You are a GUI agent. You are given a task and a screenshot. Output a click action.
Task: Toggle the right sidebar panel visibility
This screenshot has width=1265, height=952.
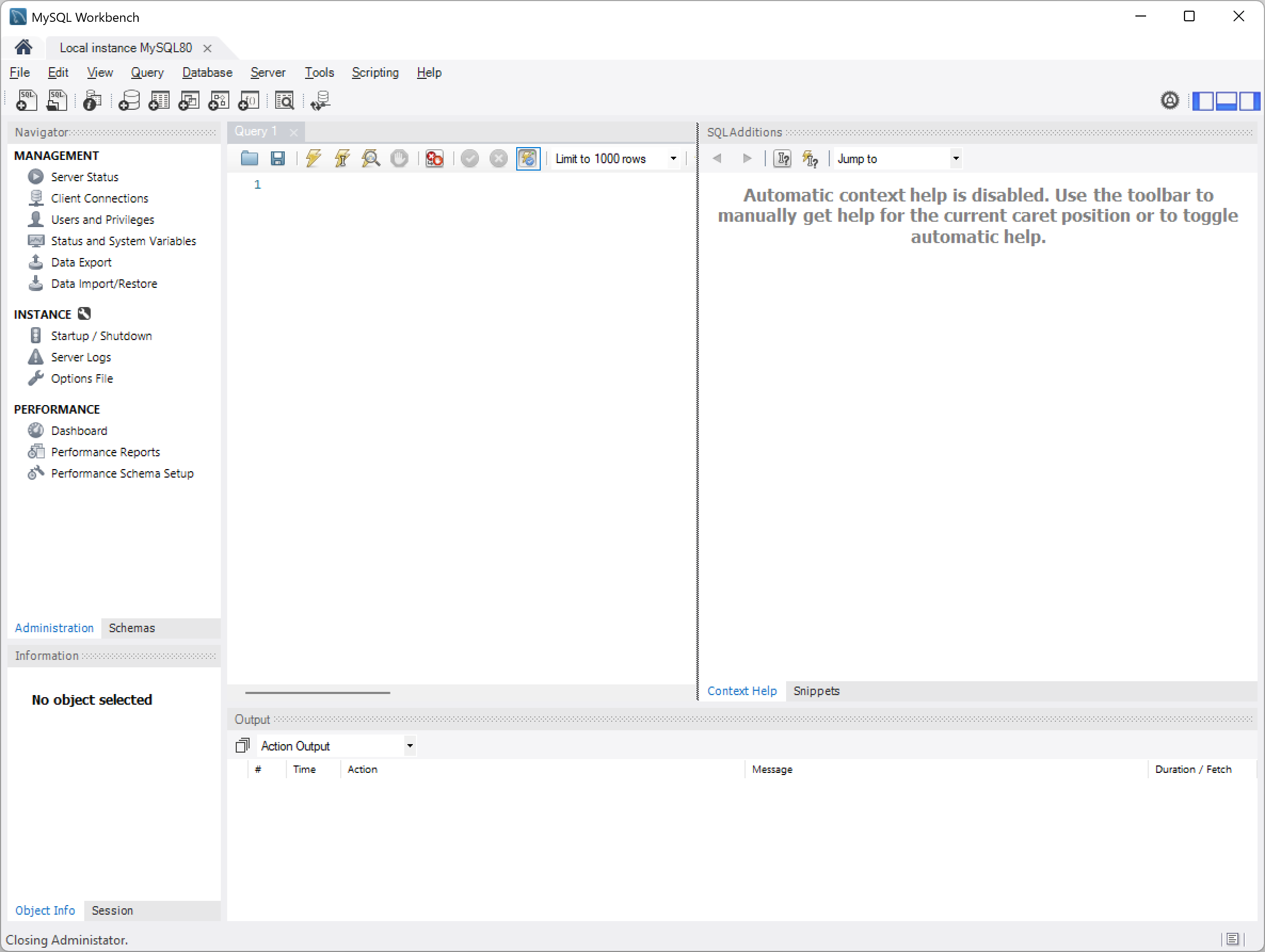click(x=1248, y=101)
